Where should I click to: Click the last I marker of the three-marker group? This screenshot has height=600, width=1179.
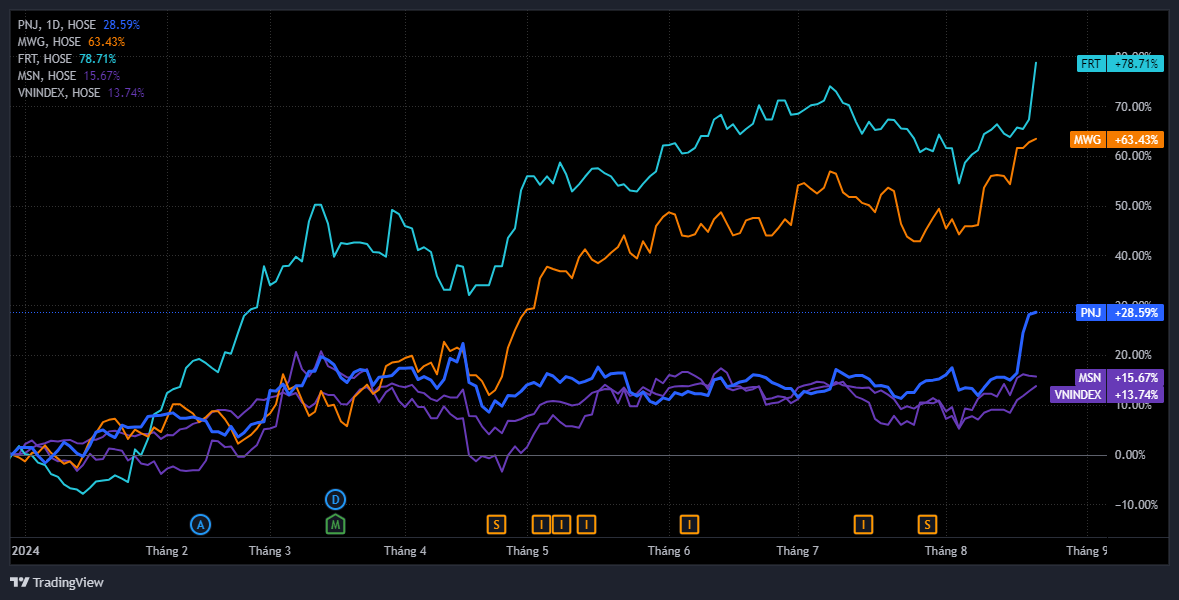tap(586, 524)
